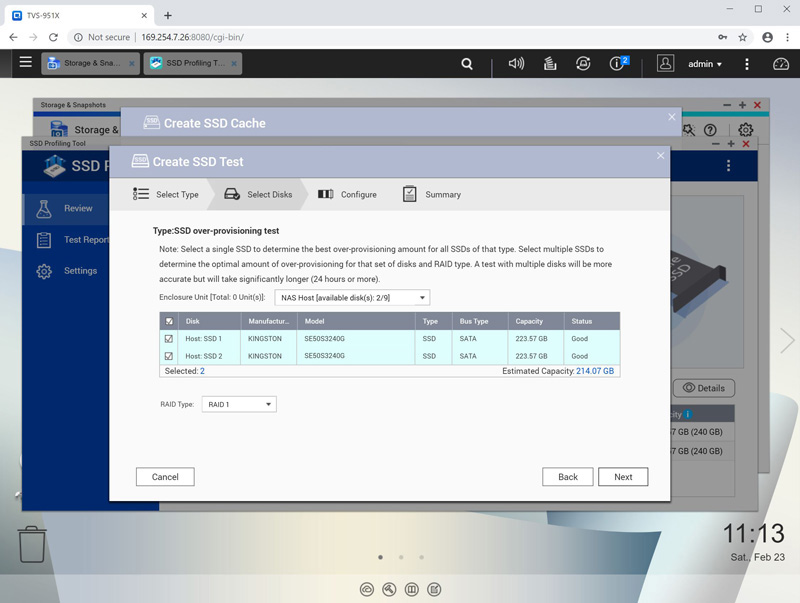Toggle the select-all checkbox in disk table header
800x603 pixels.
(x=169, y=321)
